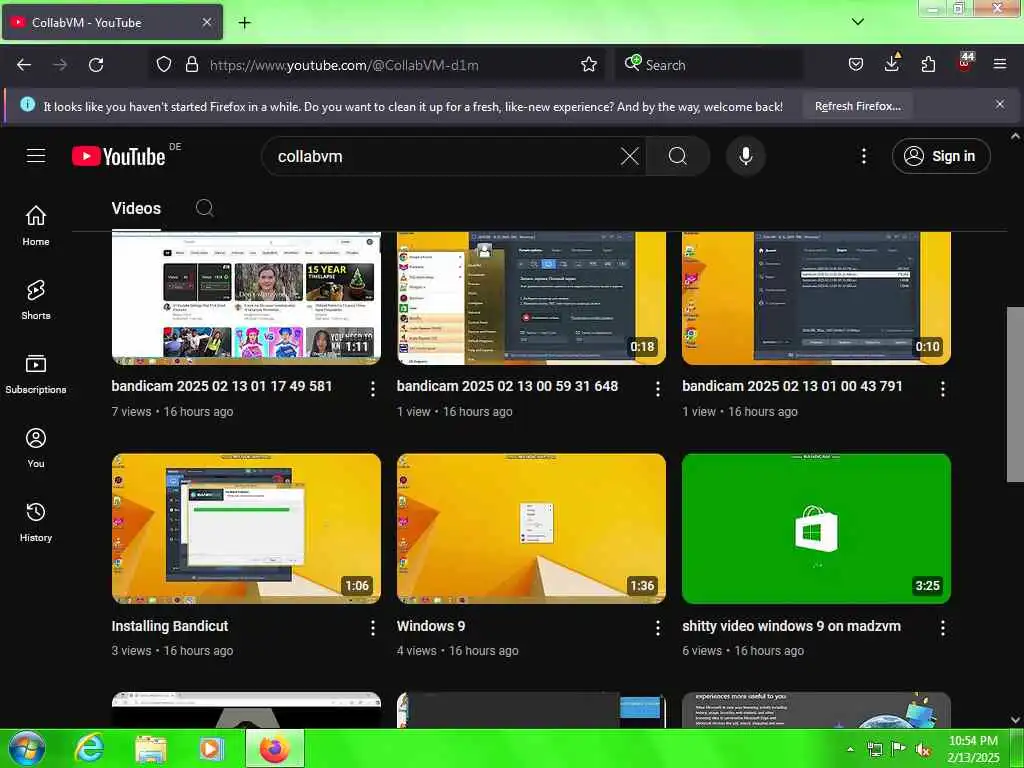Click the Sign in button
The image size is (1024, 768).
point(940,156)
